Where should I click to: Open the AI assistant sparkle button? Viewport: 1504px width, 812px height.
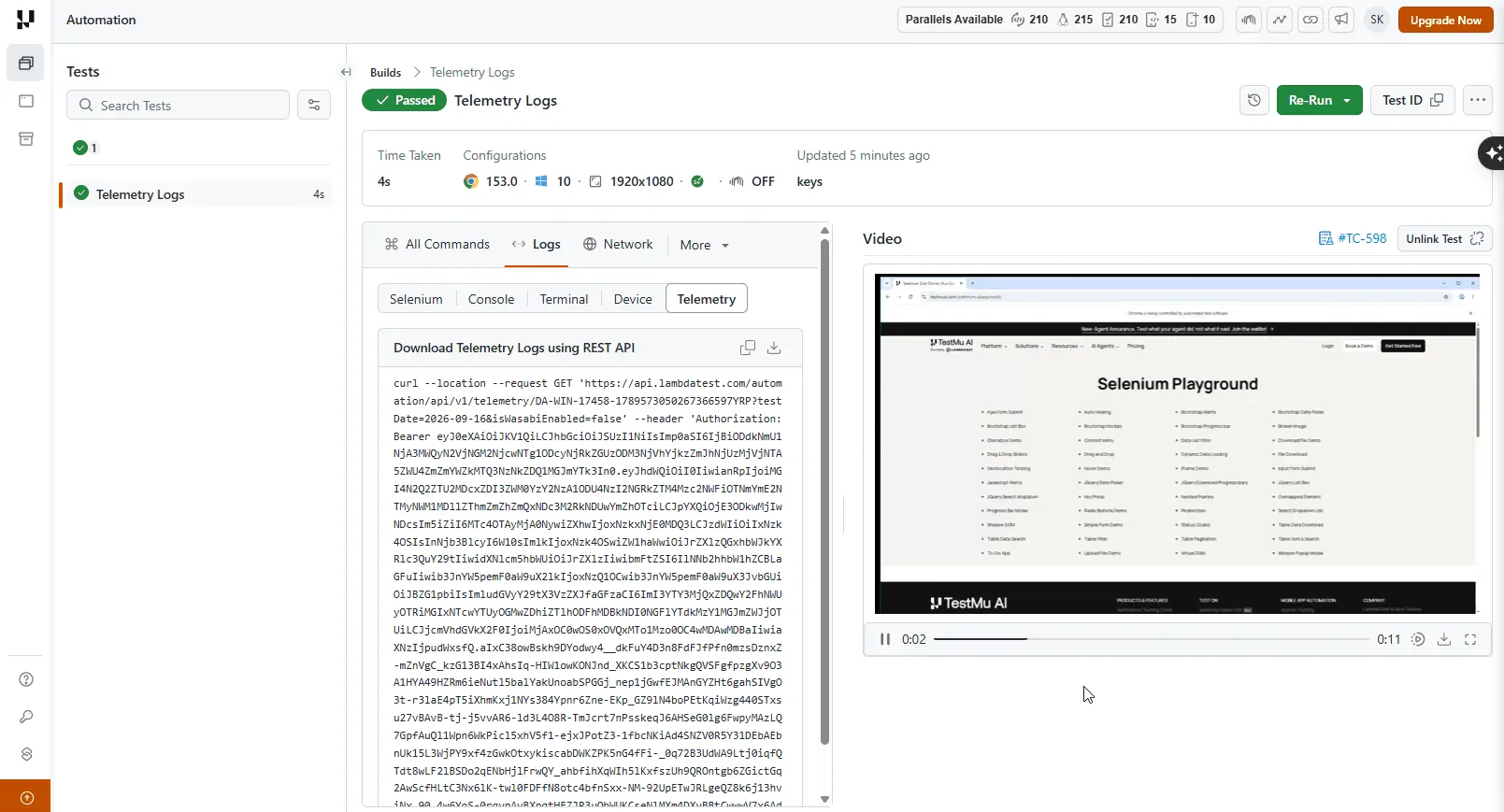[x=1492, y=153]
